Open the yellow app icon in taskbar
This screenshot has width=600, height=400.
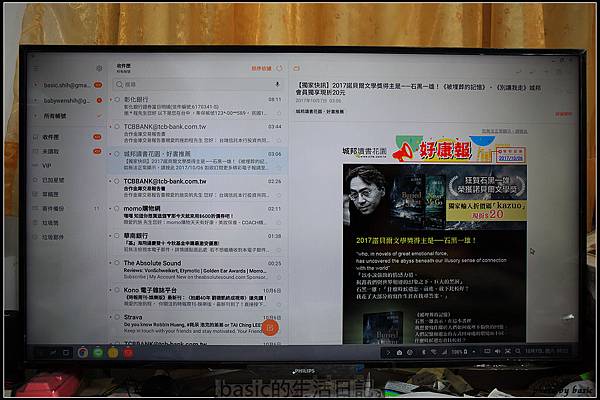point(113,353)
